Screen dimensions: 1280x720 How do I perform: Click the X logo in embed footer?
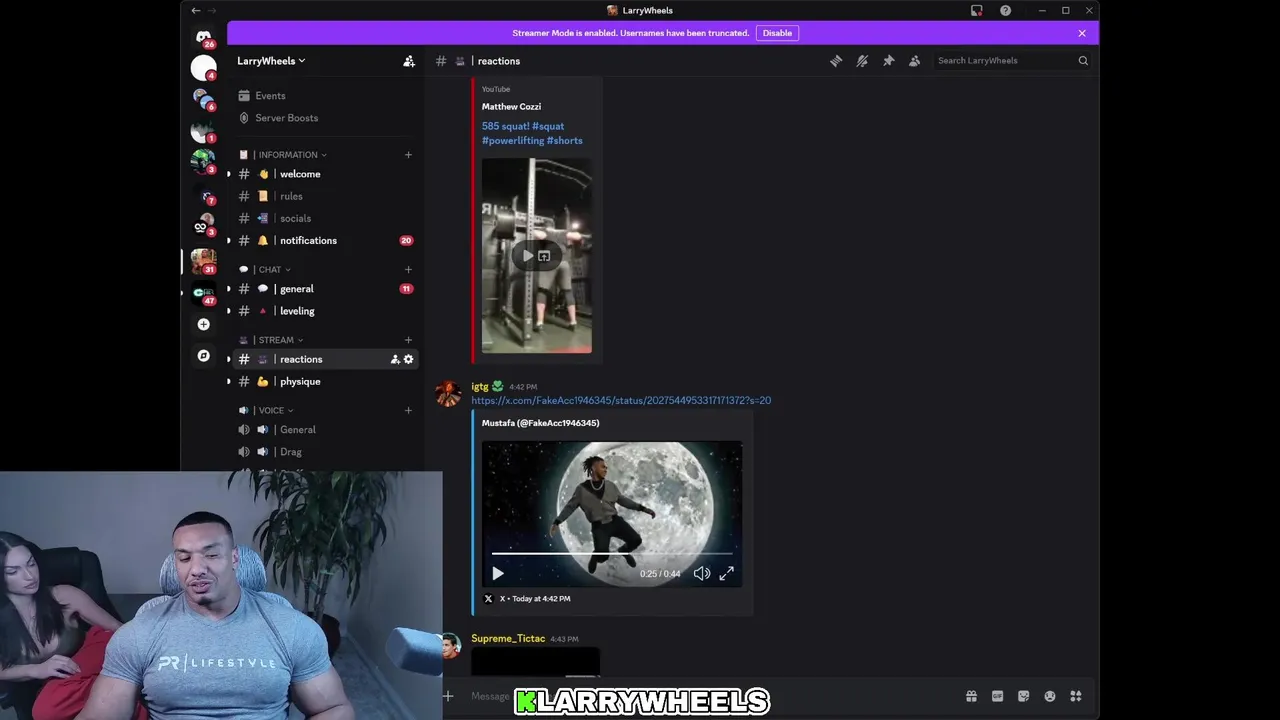click(488, 598)
